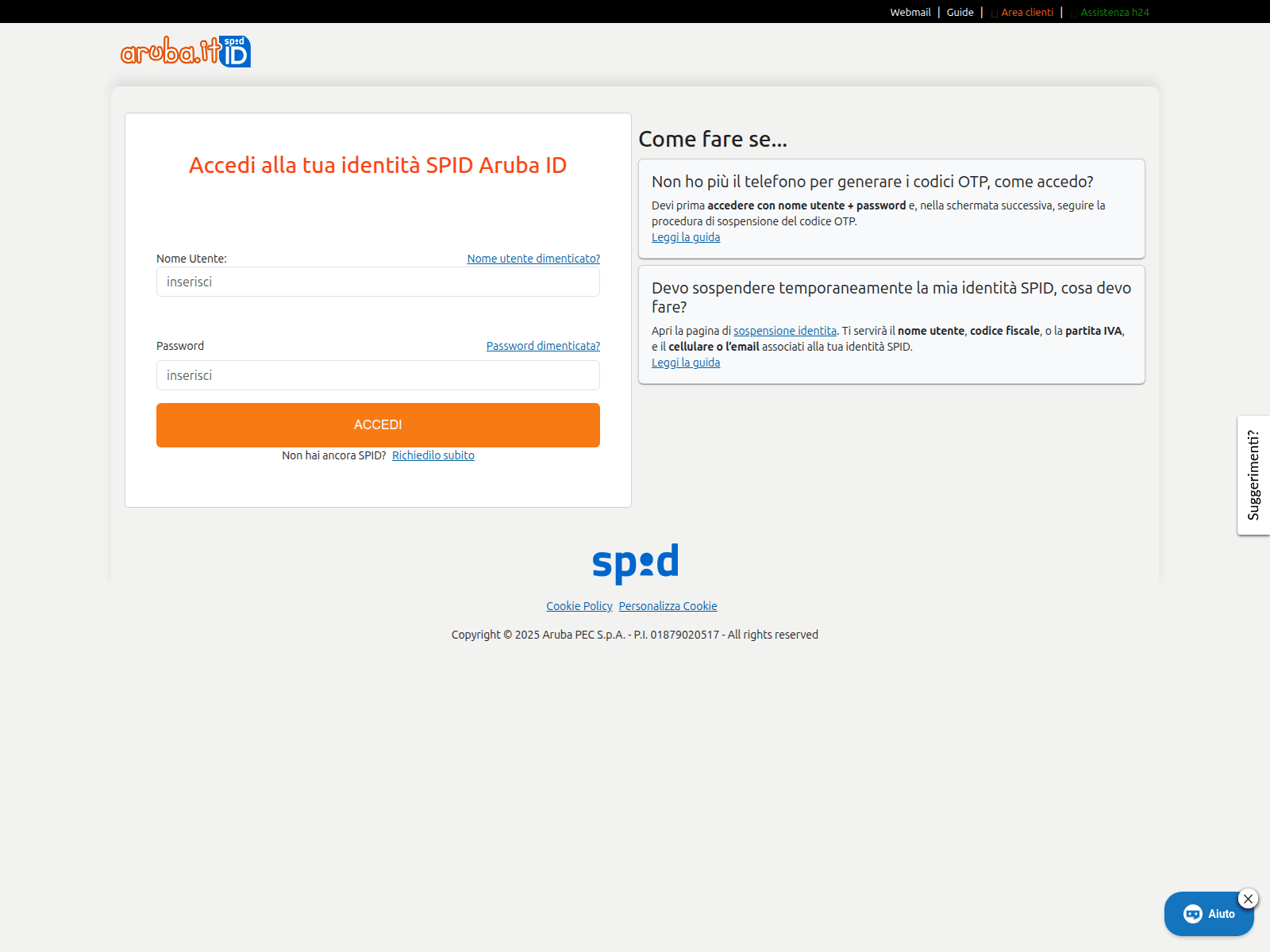This screenshot has height=952, width=1270.
Task: Click 'Richiedilo subito' to request SPID
Action: (x=433, y=455)
